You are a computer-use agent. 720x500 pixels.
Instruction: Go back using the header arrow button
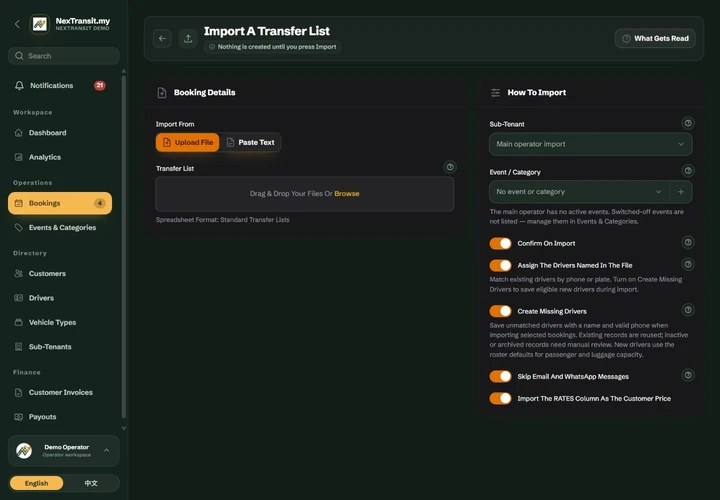pos(163,39)
